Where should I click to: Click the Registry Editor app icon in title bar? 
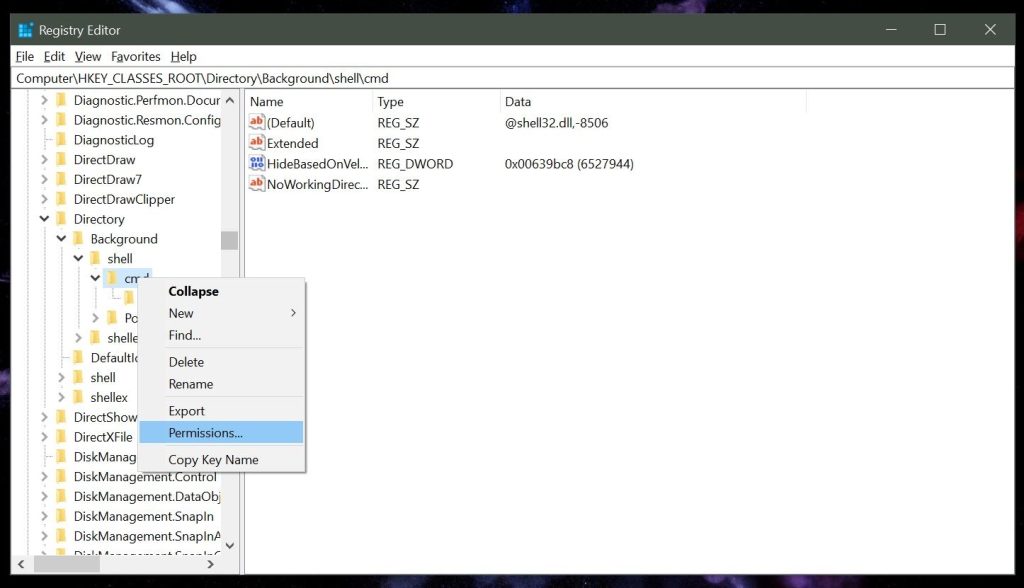[25, 30]
